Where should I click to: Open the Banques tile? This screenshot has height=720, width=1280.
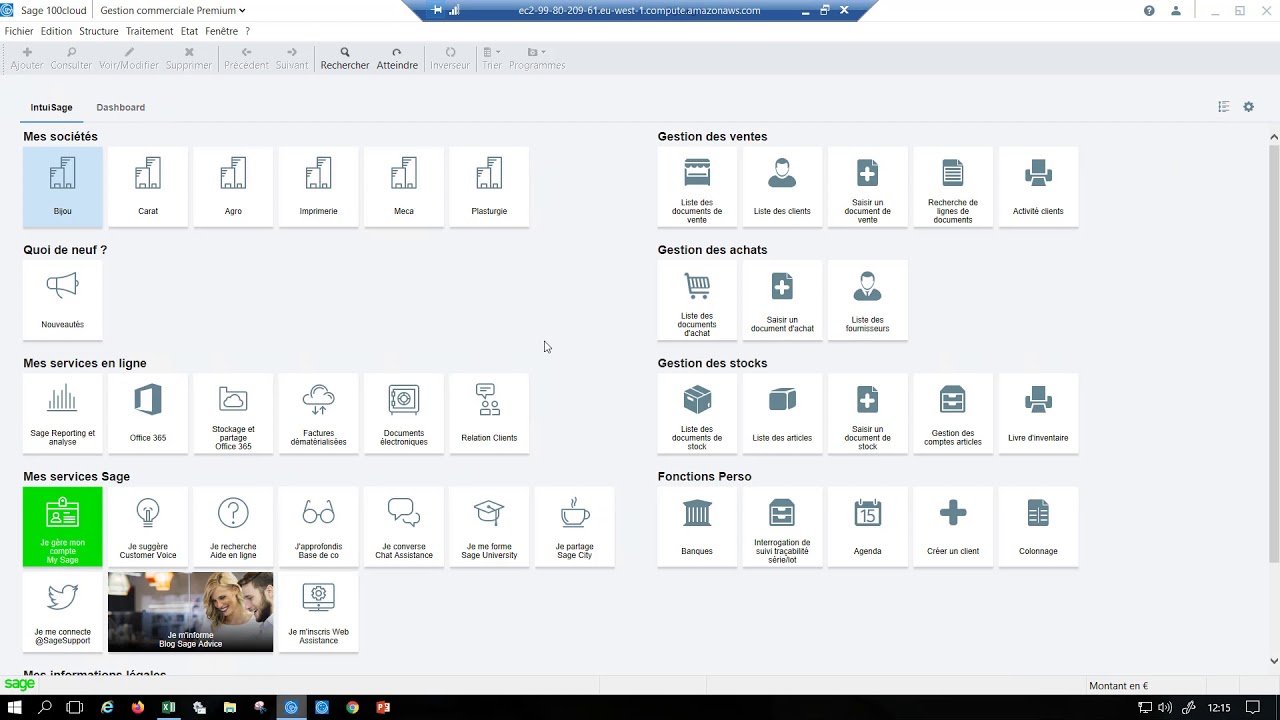pos(697,527)
